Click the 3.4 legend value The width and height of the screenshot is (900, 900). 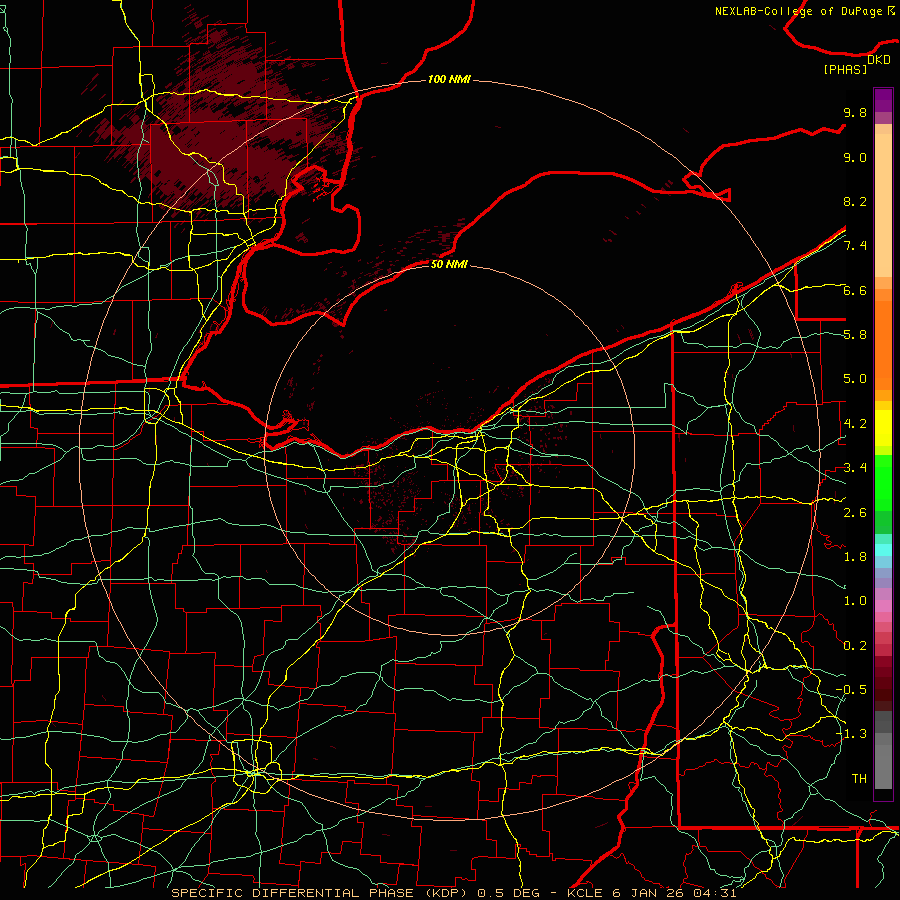(855, 468)
